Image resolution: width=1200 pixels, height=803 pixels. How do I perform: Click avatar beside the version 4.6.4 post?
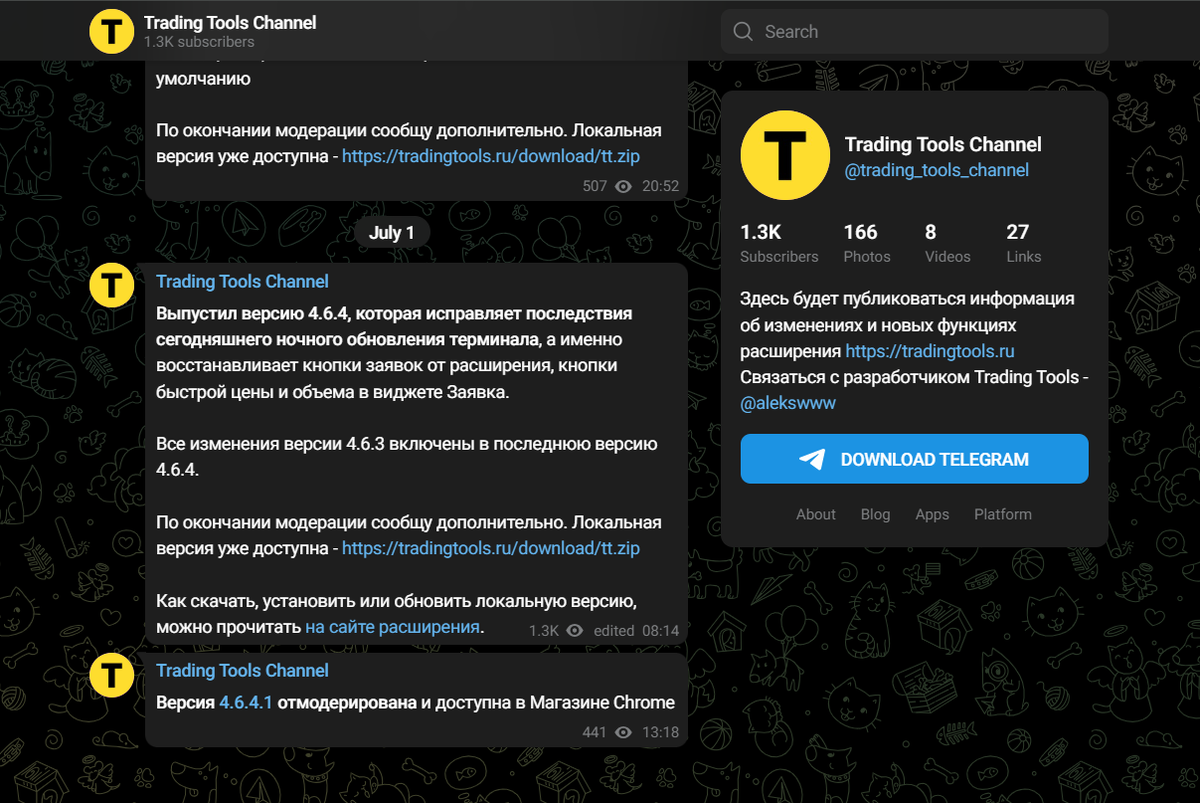tap(111, 286)
